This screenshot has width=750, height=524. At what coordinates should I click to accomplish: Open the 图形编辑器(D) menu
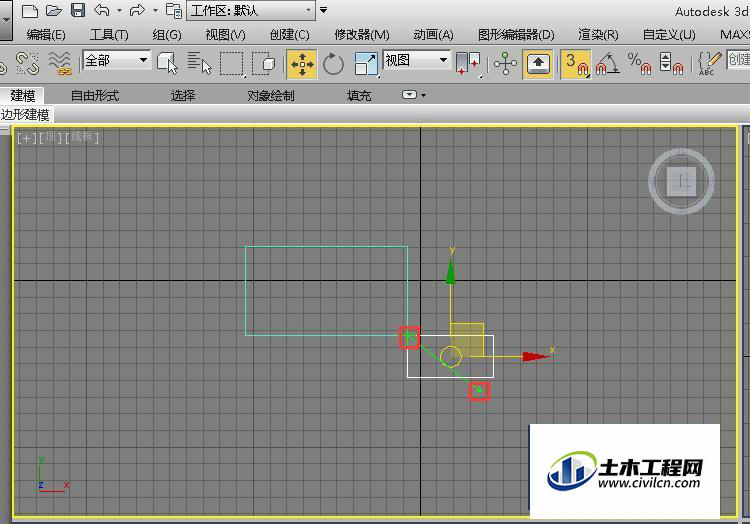516,34
